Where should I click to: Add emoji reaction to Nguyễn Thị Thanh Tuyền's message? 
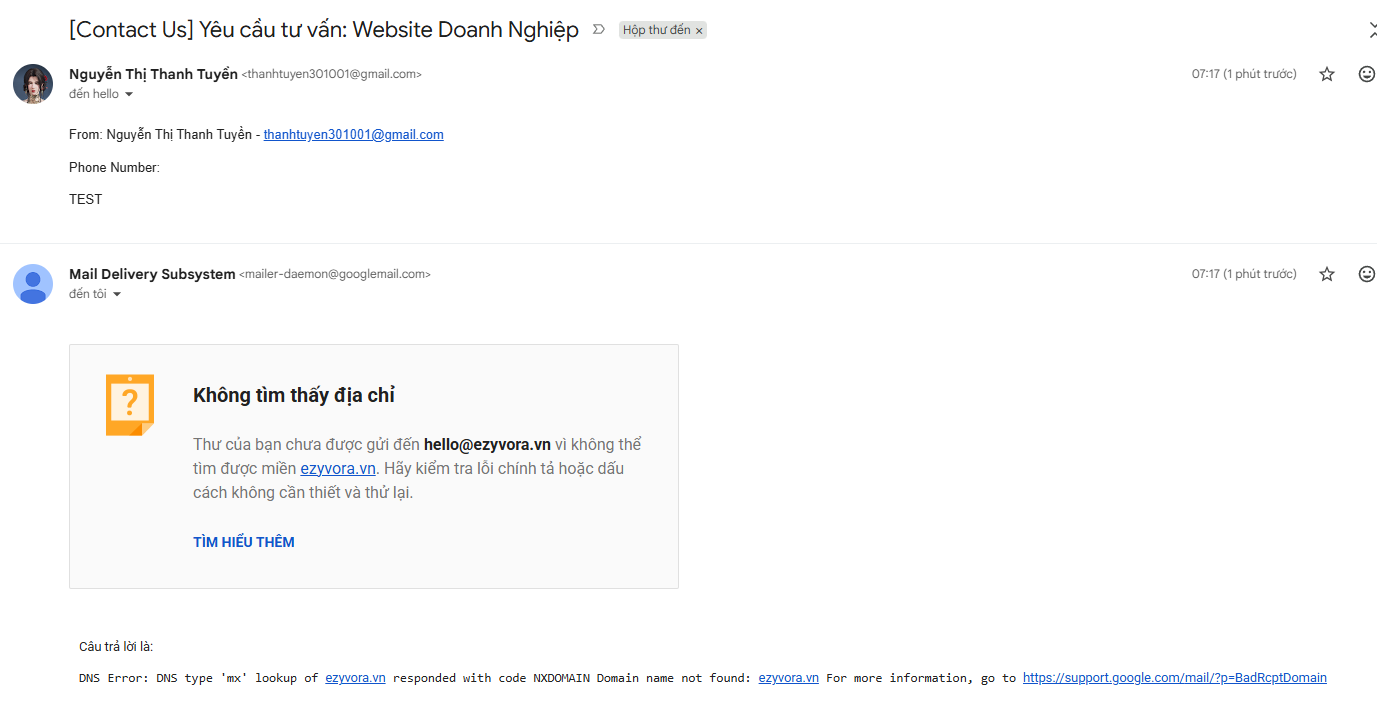pos(1367,74)
